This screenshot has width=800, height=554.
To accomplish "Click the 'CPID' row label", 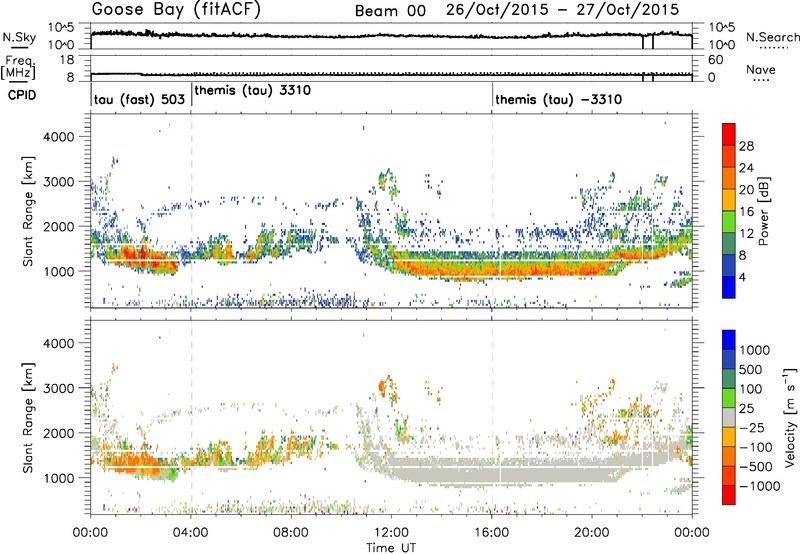I will point(22,95).
